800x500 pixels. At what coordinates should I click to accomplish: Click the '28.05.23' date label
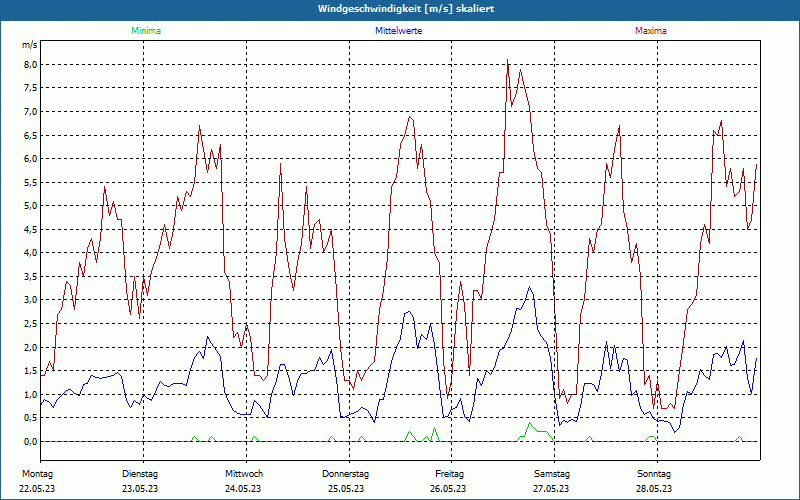click(x=654, y=489)
